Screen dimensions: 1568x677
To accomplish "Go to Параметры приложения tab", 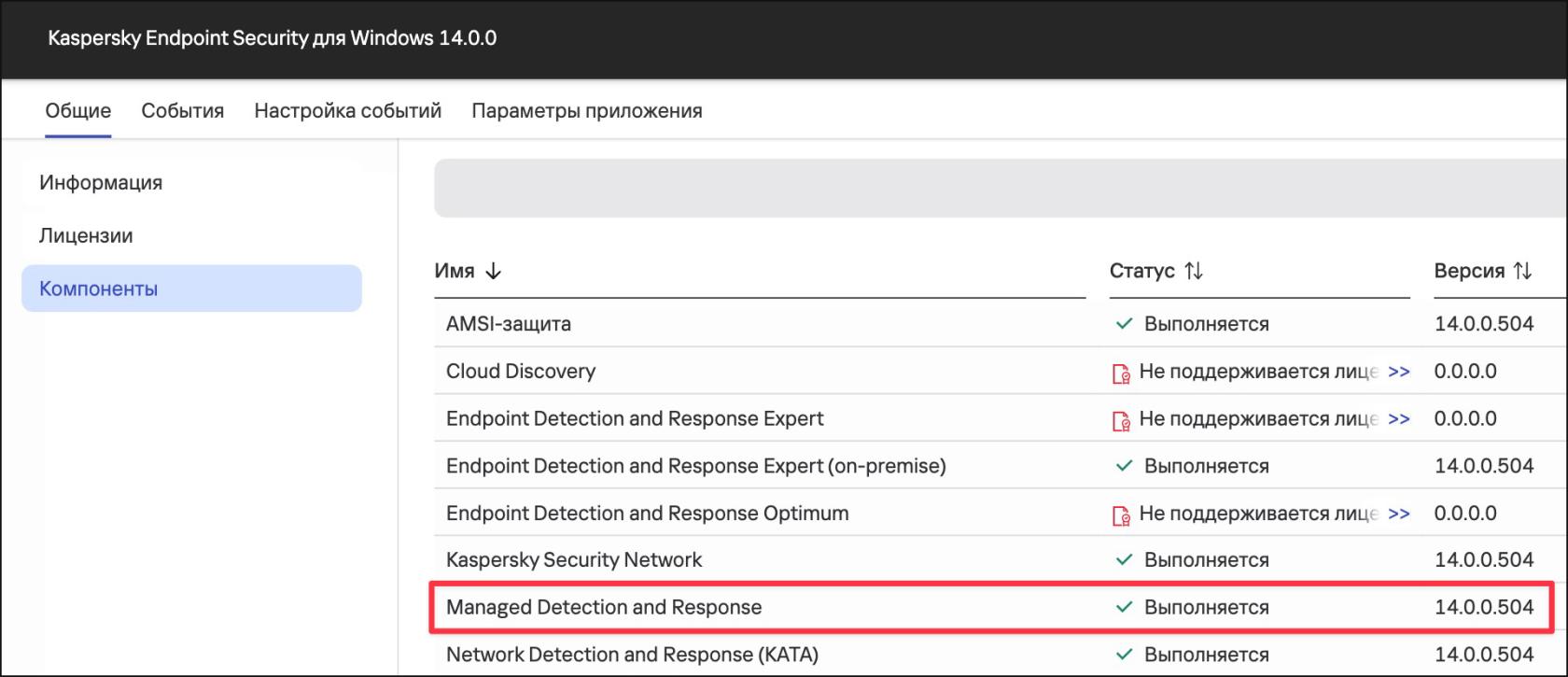I will tap(587, 110).
